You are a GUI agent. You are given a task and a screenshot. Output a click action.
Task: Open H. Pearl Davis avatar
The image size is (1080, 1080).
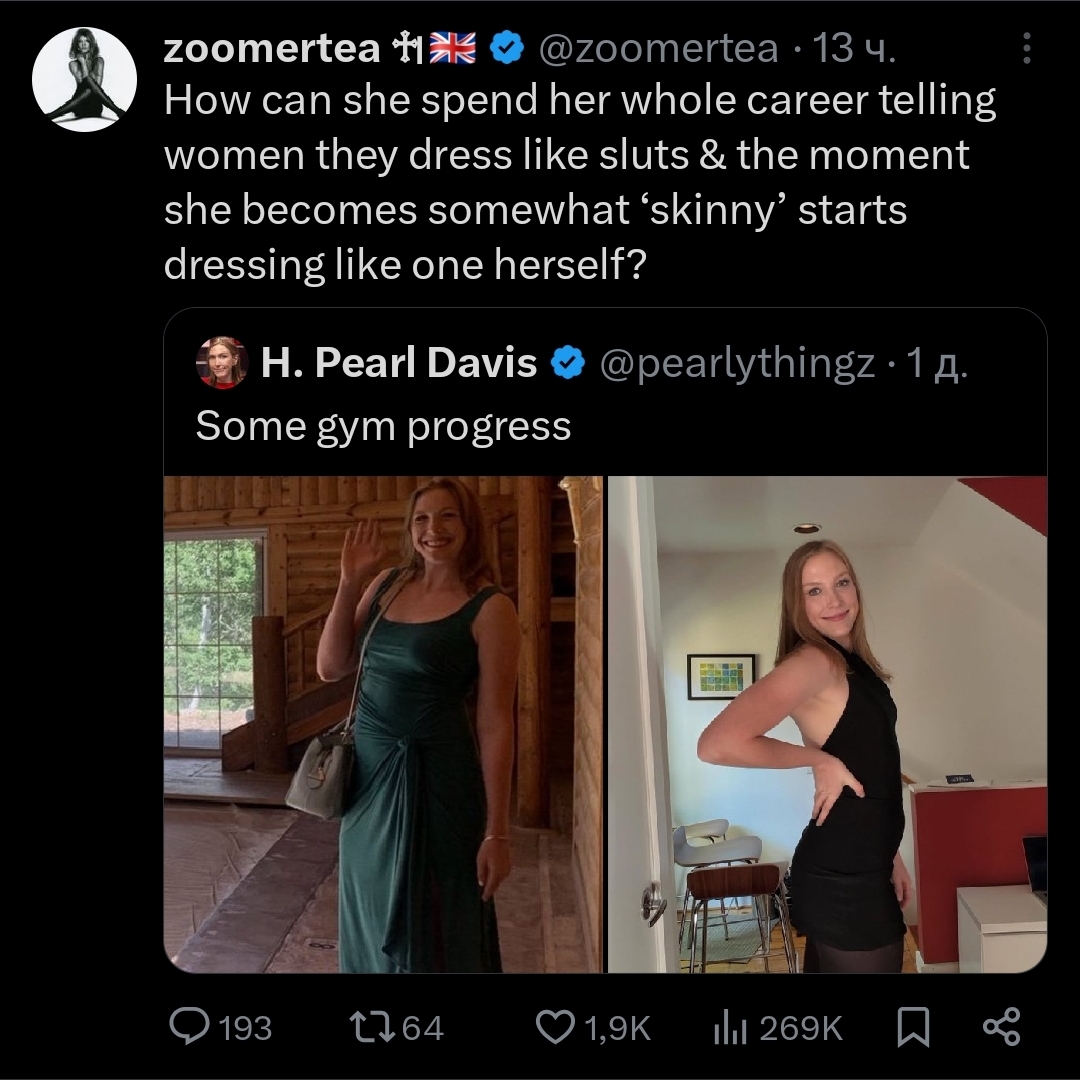point(222,362)
